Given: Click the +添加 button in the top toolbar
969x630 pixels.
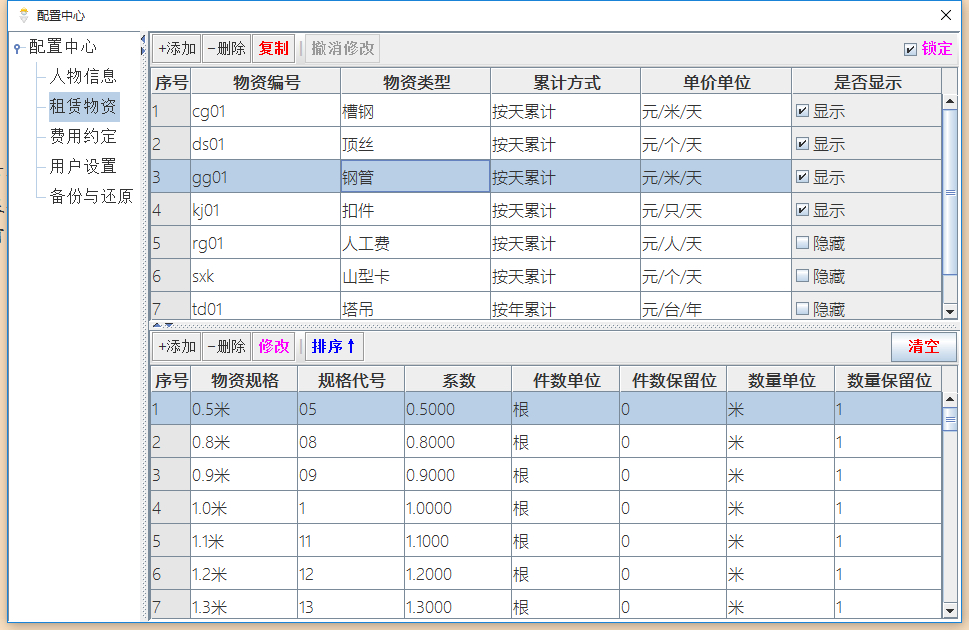Looking at the screenshot, I should 178,48.
